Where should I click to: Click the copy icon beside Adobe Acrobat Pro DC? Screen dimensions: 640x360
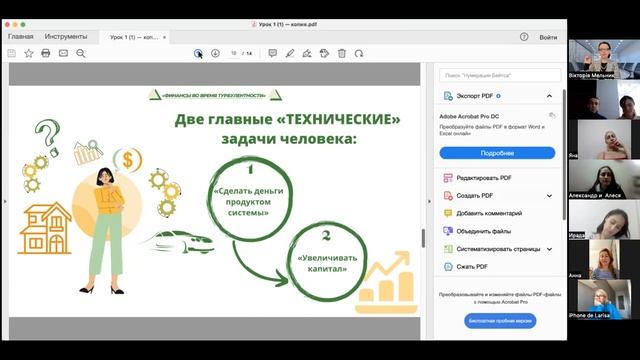552,116
